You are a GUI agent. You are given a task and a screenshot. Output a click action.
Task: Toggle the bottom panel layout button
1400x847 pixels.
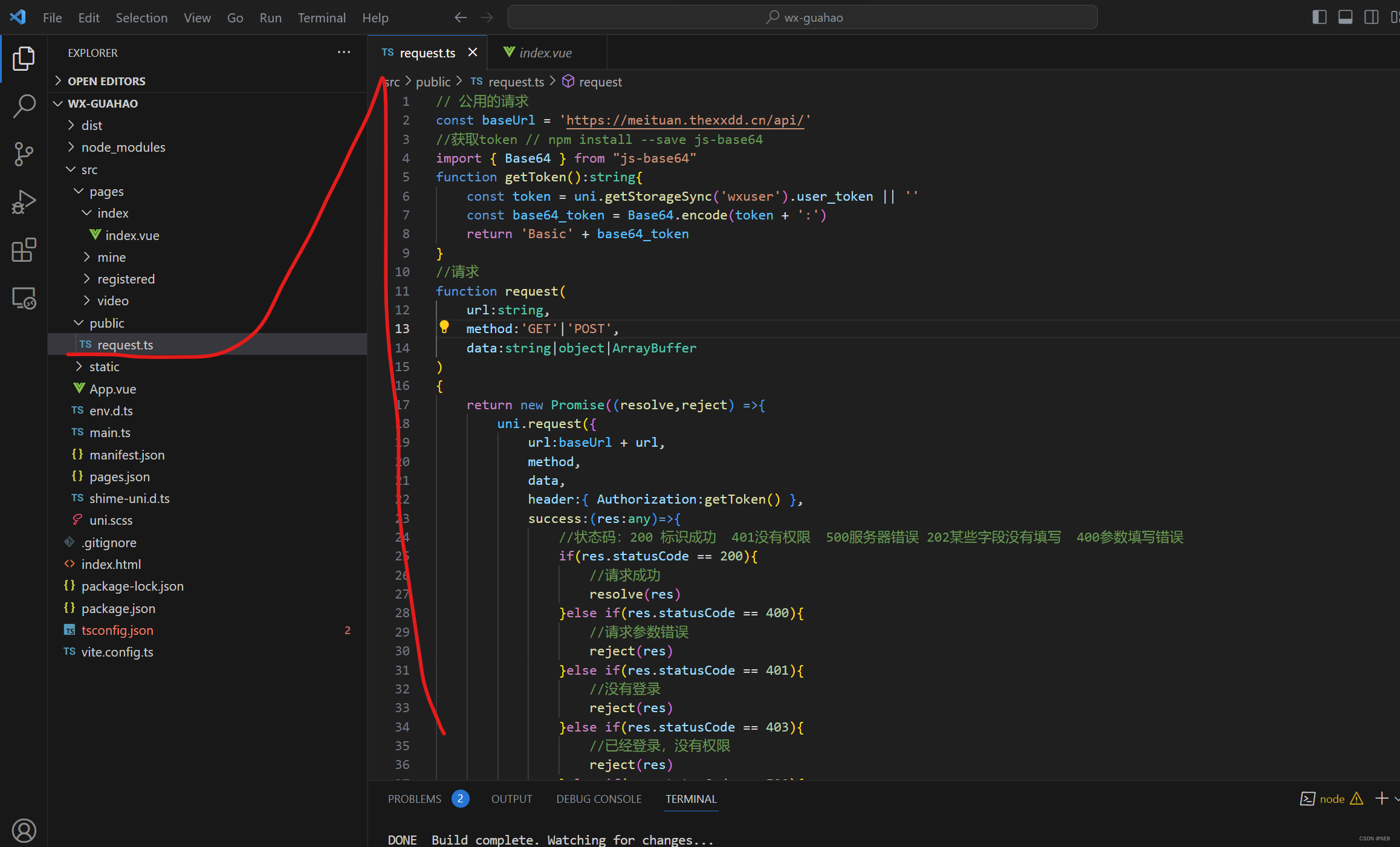1346,18
